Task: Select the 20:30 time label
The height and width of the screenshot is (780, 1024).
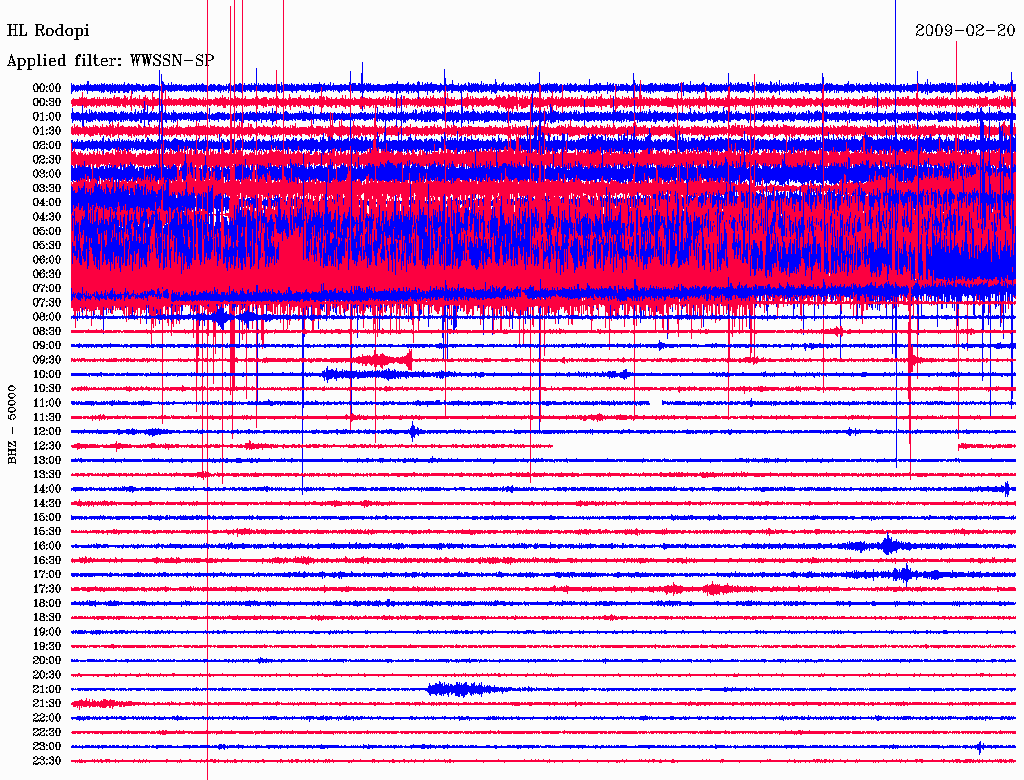Action: click(47, 675)
